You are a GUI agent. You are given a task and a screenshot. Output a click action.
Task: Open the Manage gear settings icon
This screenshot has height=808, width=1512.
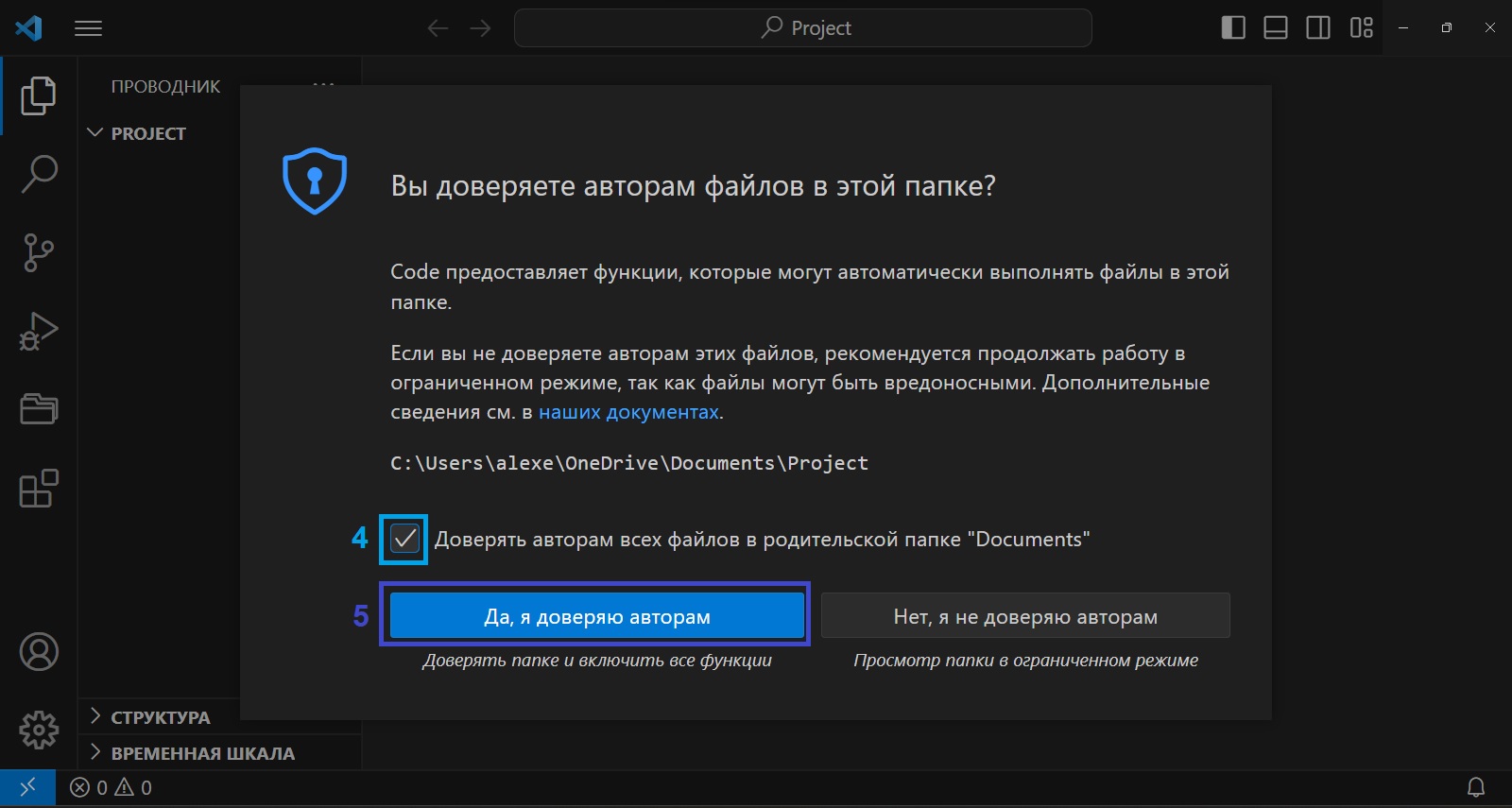tap(39, 730)
